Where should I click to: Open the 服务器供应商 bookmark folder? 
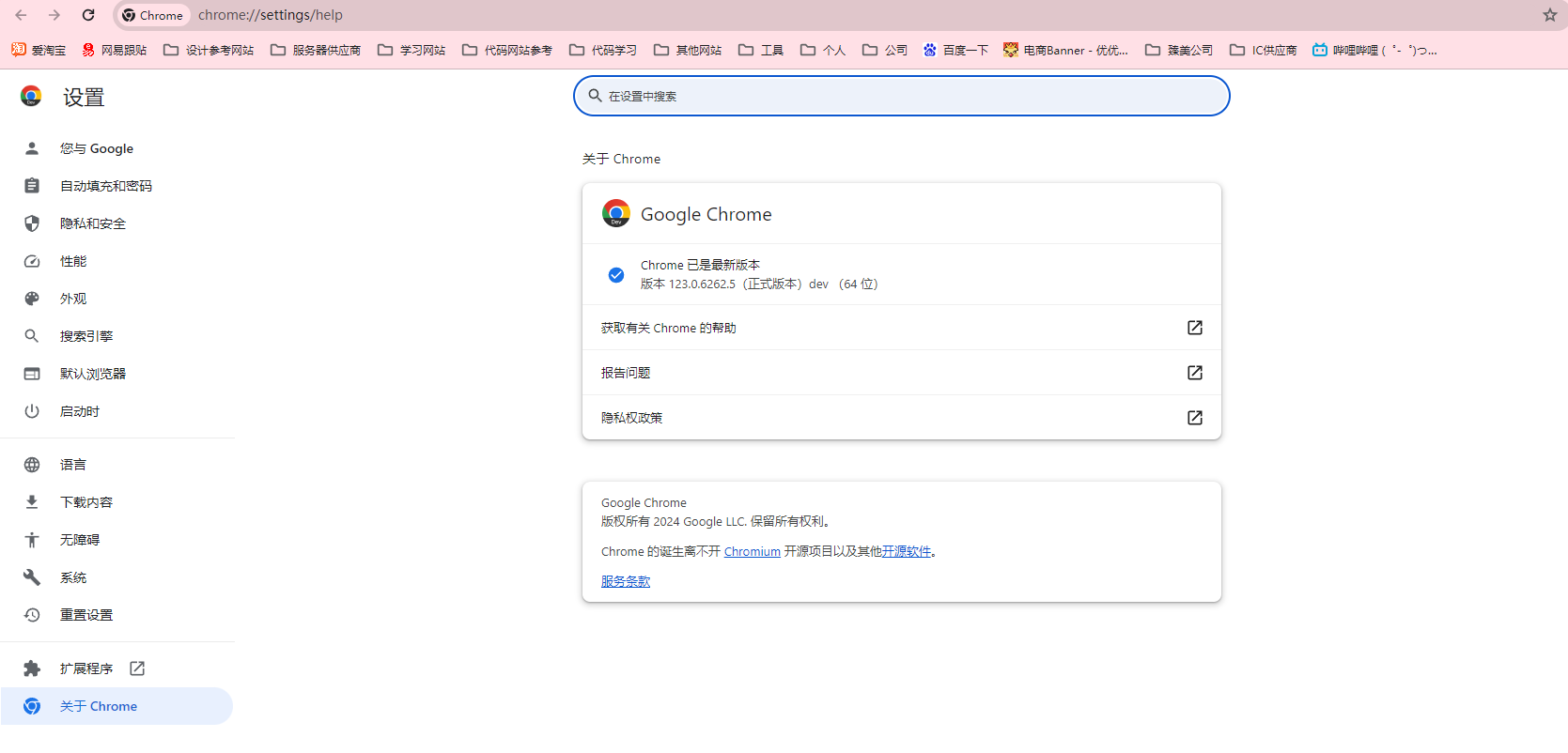[x=316, y=50]
